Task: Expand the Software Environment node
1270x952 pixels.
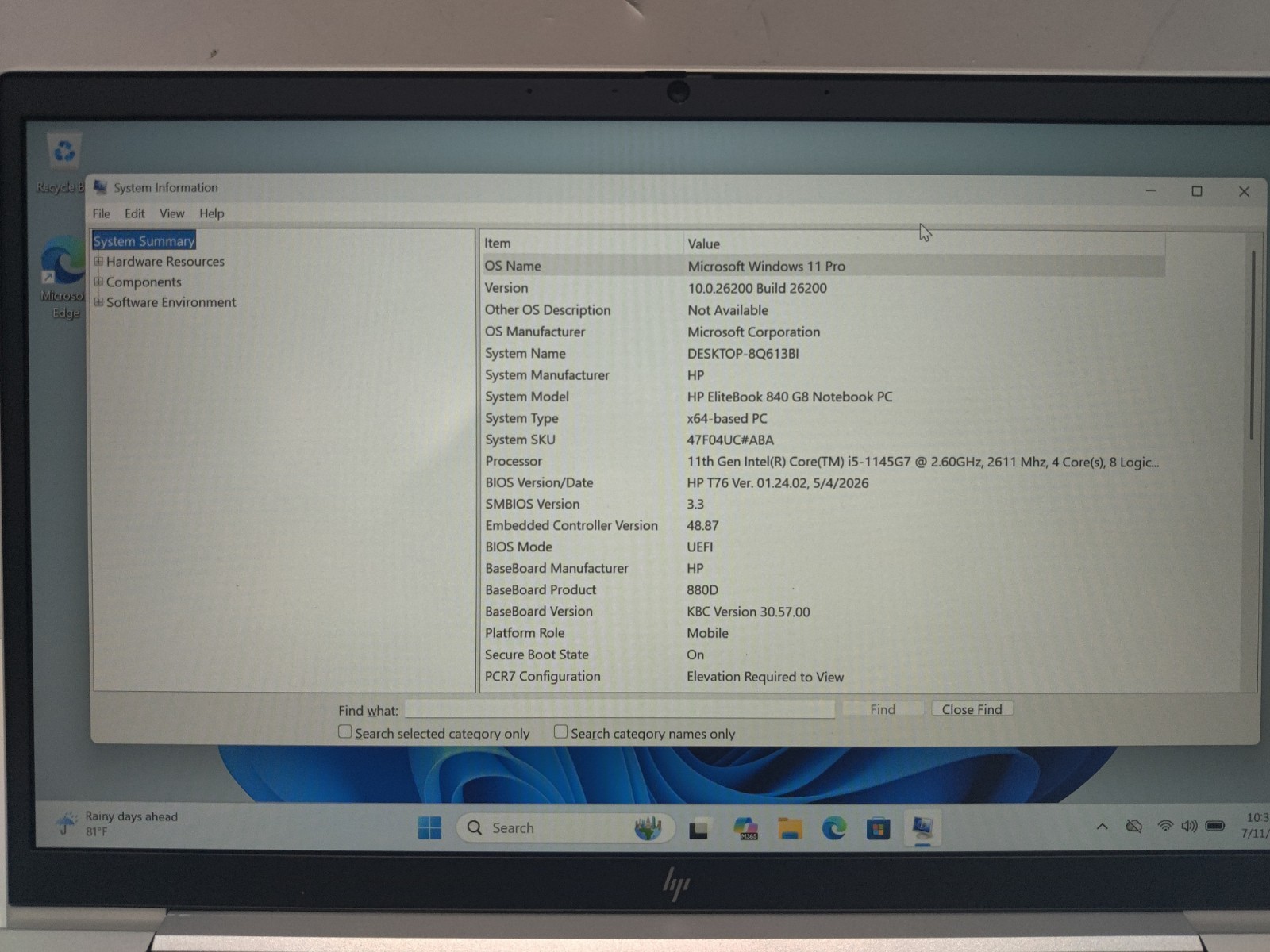Action: coord(98,302)
